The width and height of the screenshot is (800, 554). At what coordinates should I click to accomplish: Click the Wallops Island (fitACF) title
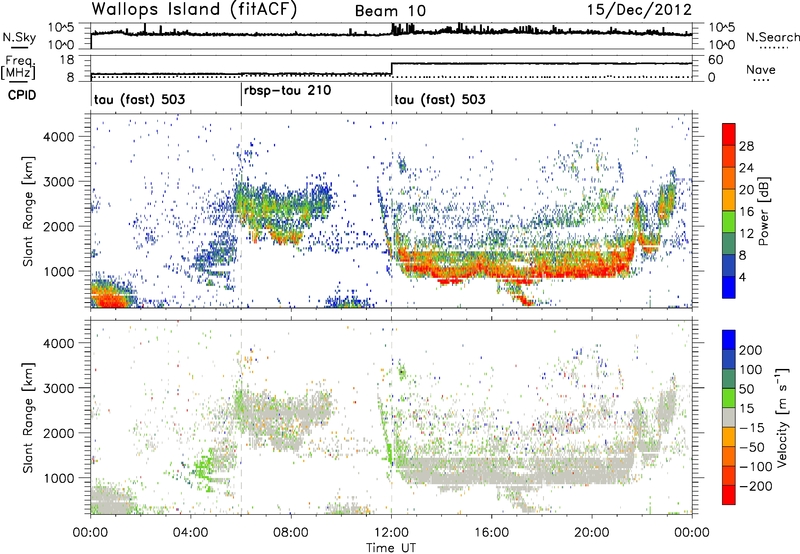(194, 9)
